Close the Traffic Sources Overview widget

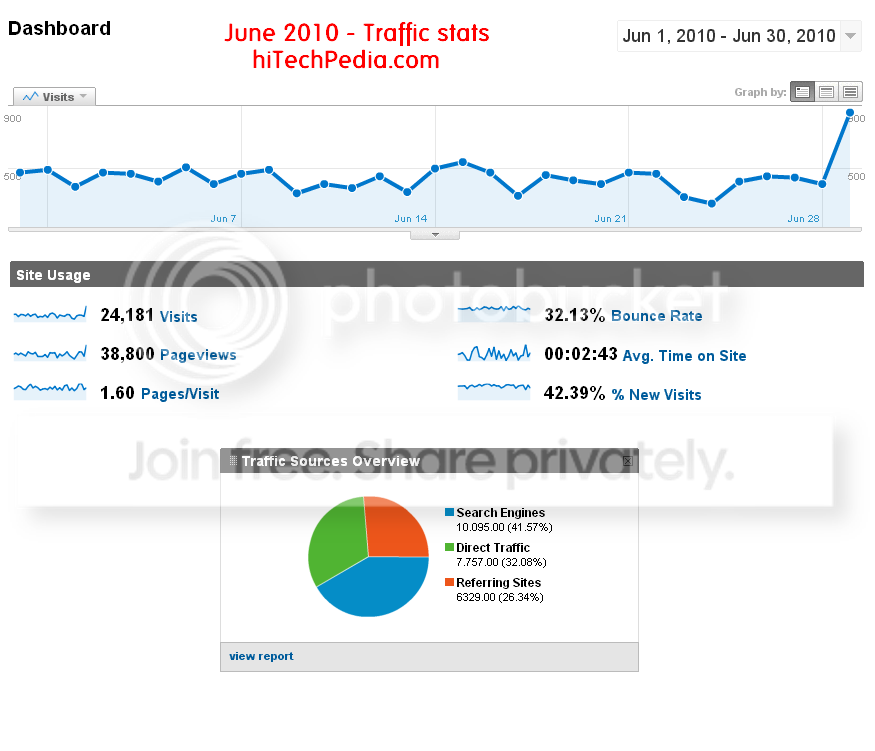click(x=628, y=461)
